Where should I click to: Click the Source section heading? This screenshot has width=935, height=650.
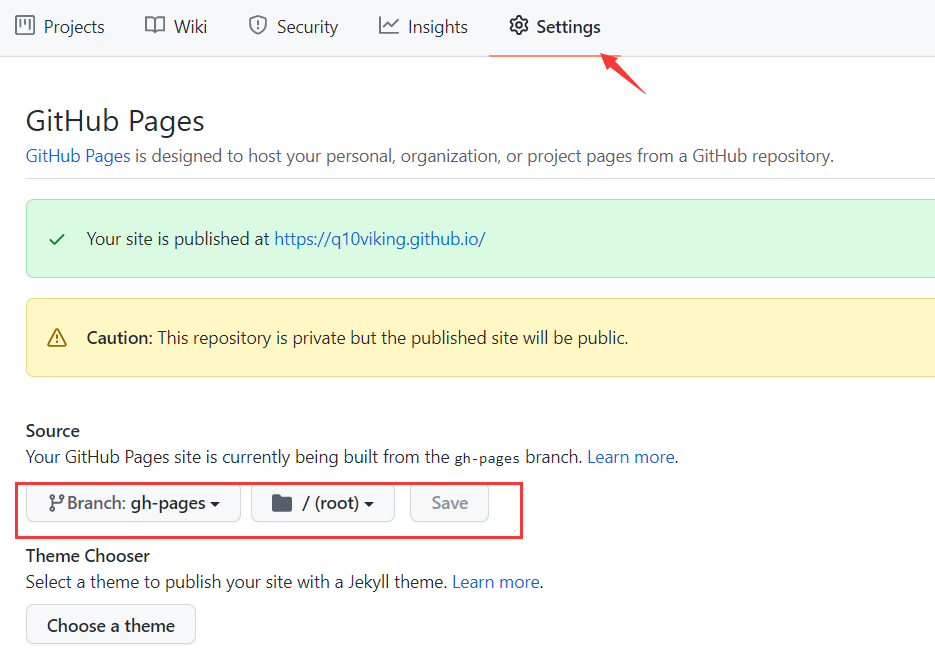pyautogui.click(x=53, y=431)
